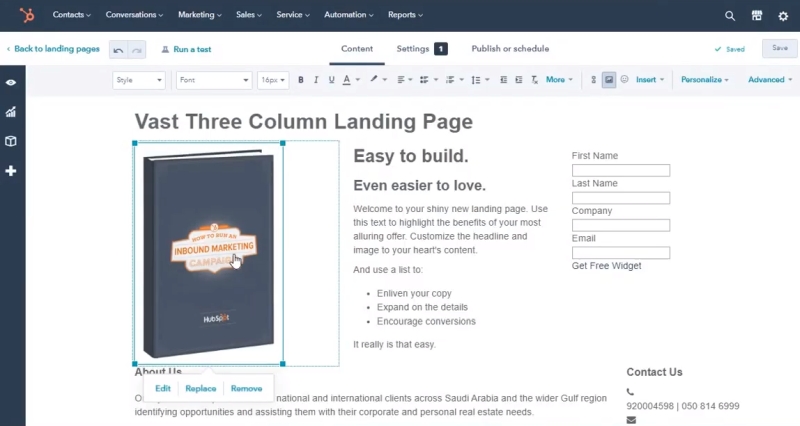Click the Company input field
Image resolution: width=800 pixels, height=426 pixels.
click(x=621, y=225)
